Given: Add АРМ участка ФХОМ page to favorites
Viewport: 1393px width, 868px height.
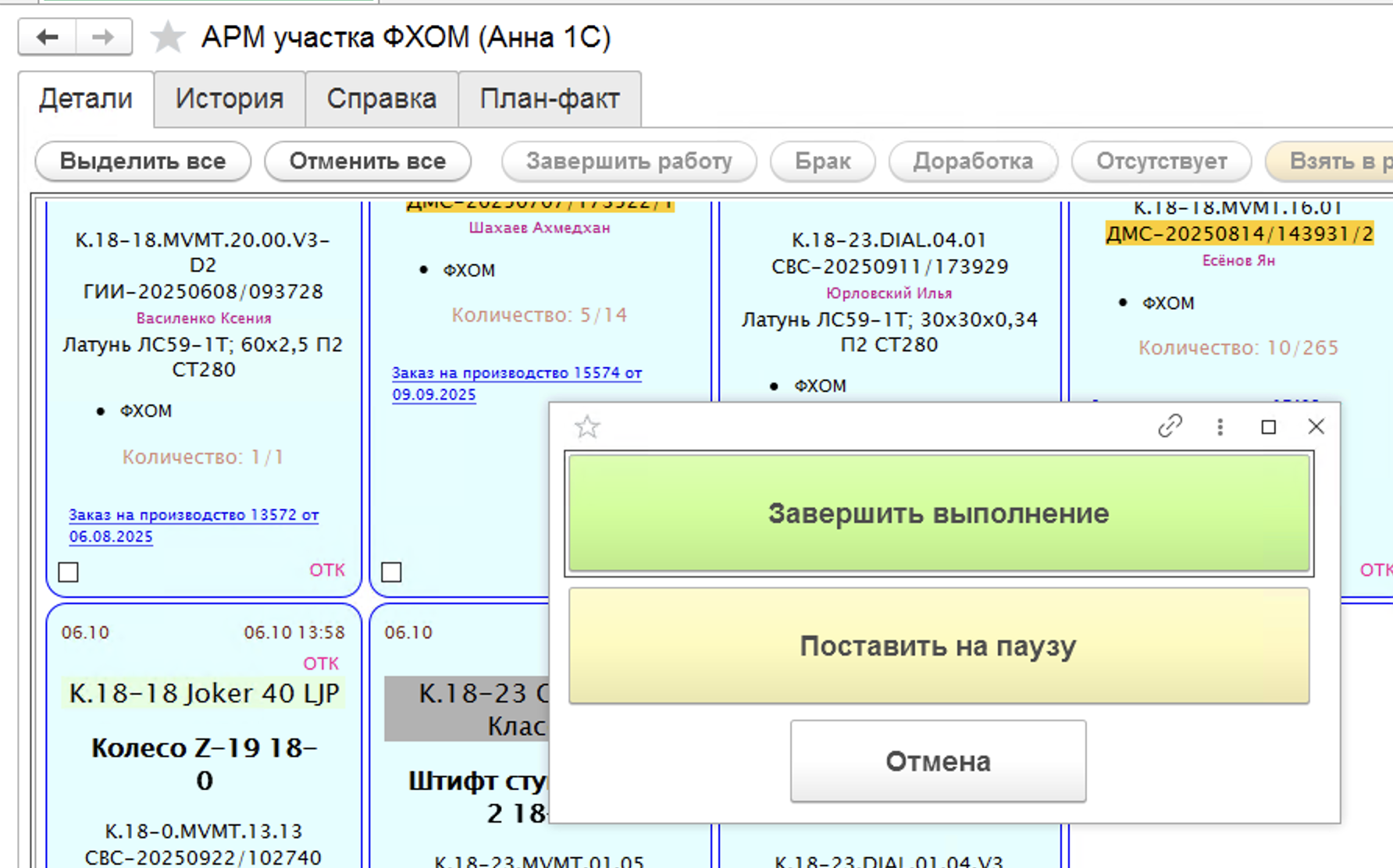Looking at the screenshot, I should click(x=167, y=37).
